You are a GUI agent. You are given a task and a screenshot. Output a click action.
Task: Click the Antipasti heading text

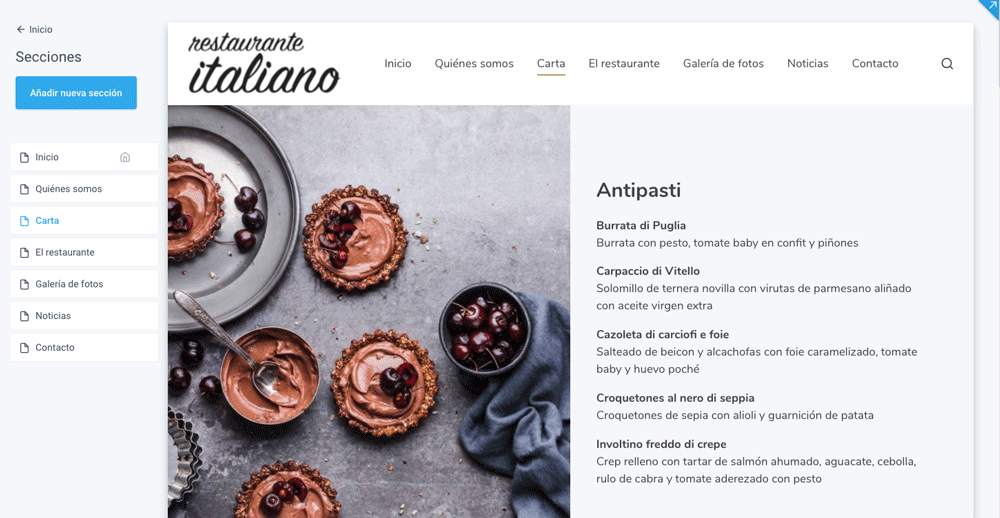click(638, 189)
